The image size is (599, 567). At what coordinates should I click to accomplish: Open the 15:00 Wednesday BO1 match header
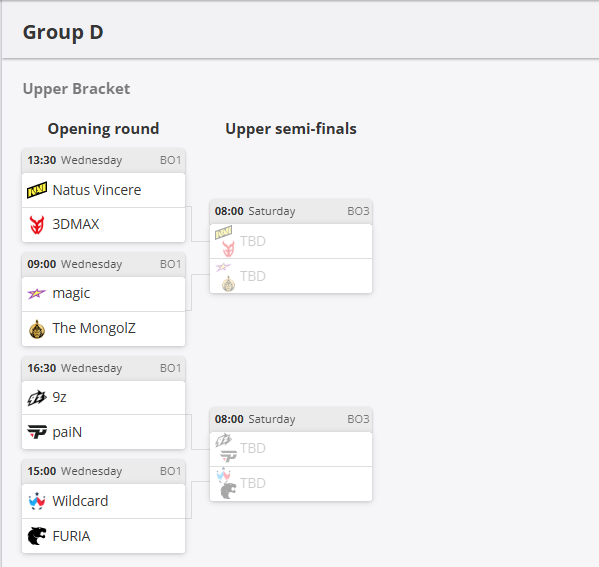tap(104, 471)
